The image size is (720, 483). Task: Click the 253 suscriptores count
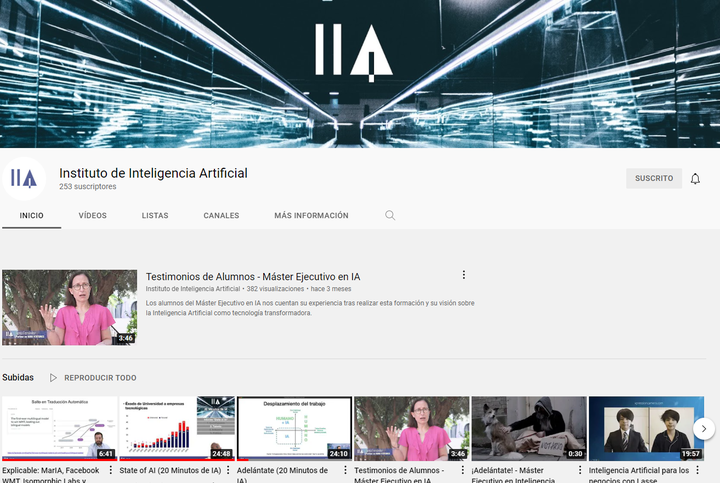88,186
